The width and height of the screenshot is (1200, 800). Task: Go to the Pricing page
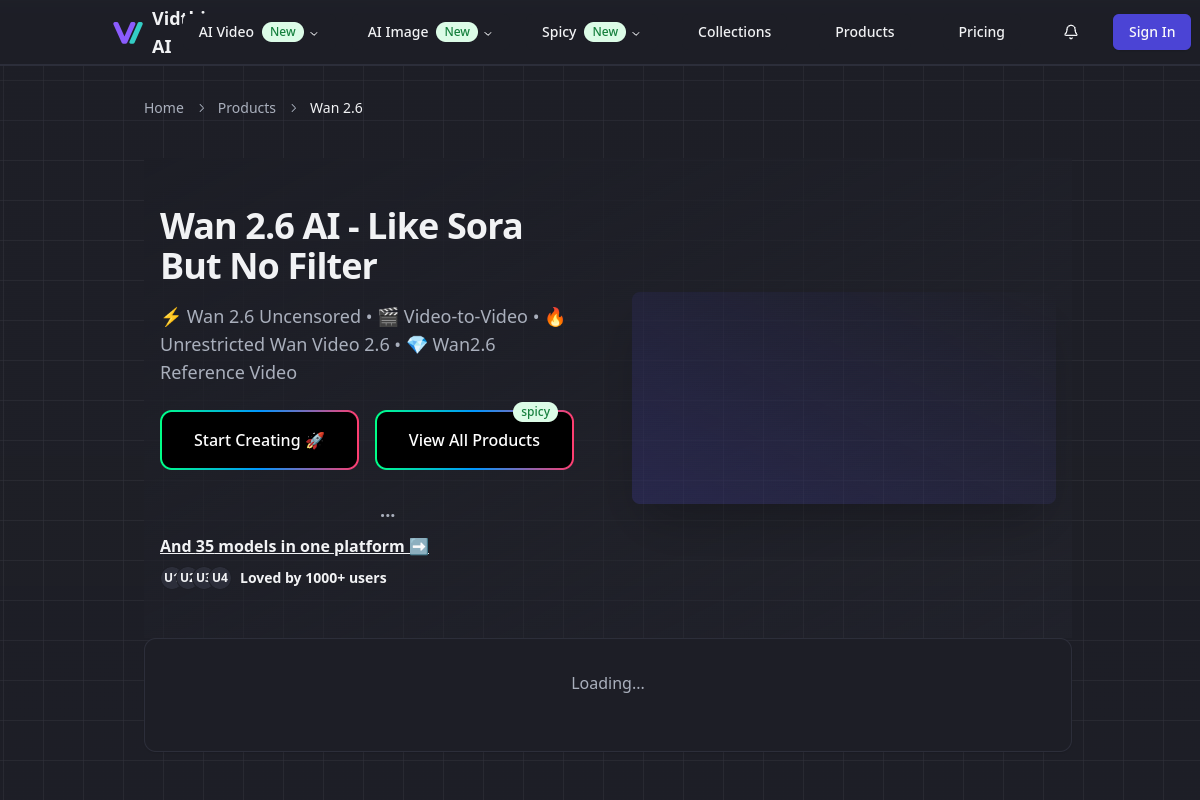[x=981, y=32]
